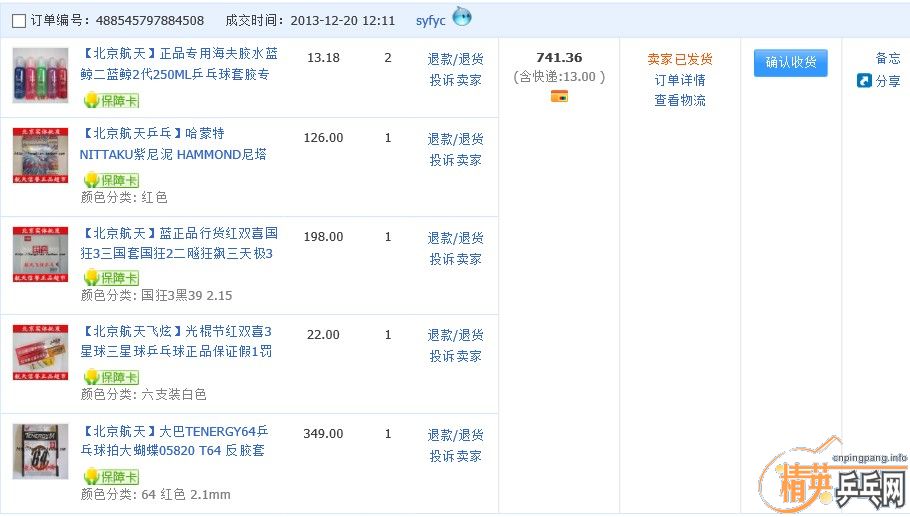This screenshot has height=517, width=910.
Task: Open the 保障卡 badge under the TENERGY64 item
Action: [111, 477]
